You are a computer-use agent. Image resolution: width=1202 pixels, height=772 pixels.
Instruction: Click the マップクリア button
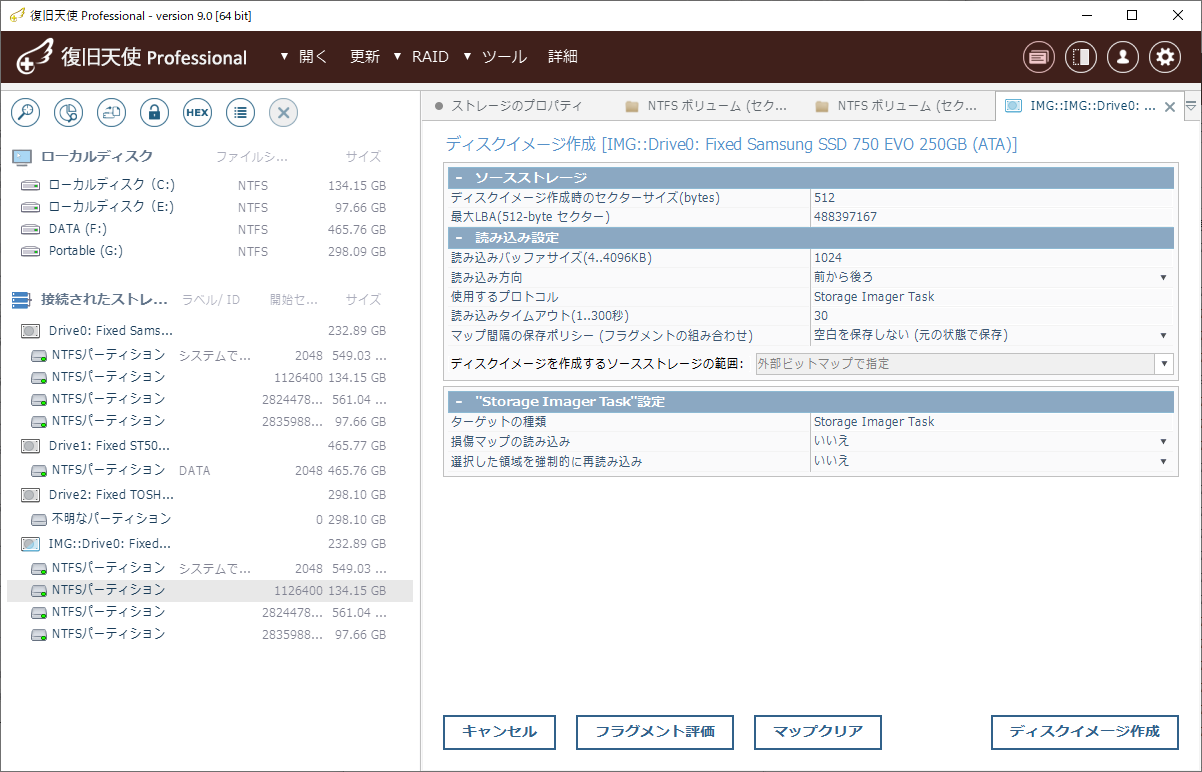point(818,732)
